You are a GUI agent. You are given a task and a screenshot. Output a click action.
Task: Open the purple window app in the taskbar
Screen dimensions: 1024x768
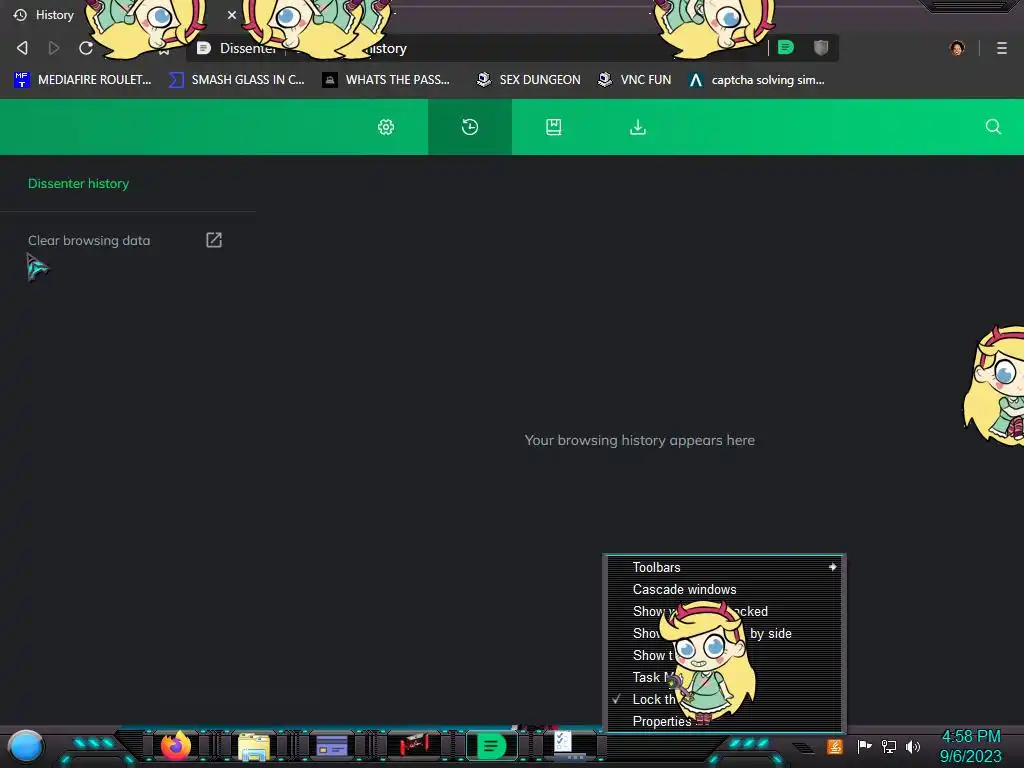(x=332, y=746)
